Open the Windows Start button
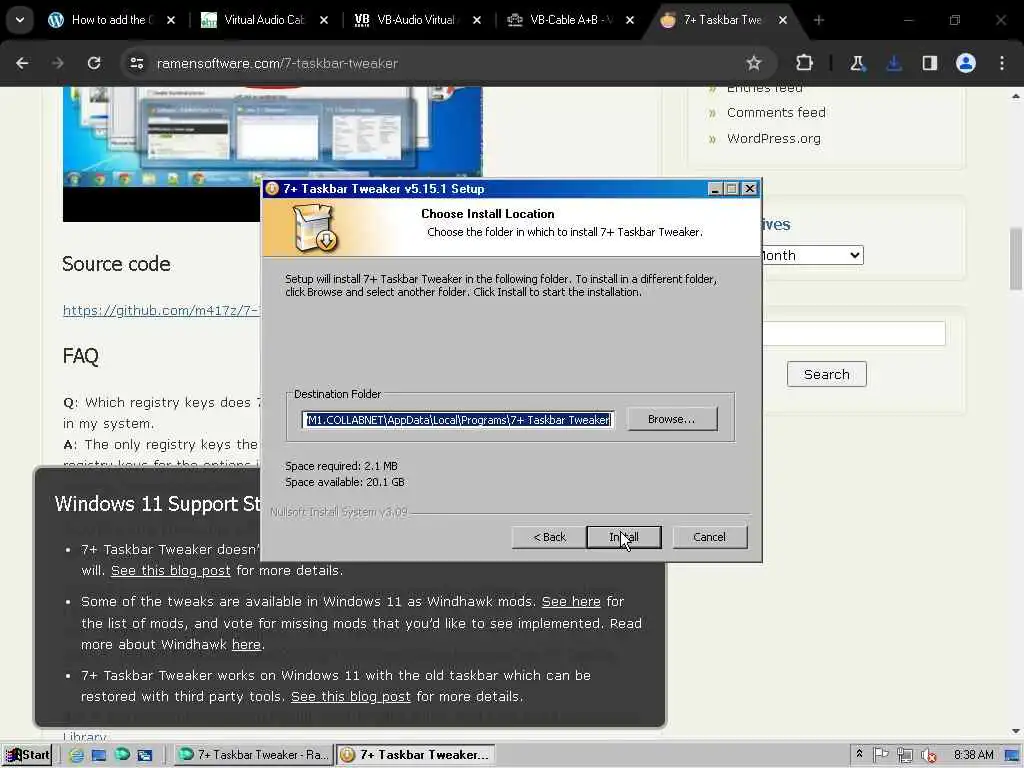This screenshot has width=1024, height=768. click(x=26, y=755)
